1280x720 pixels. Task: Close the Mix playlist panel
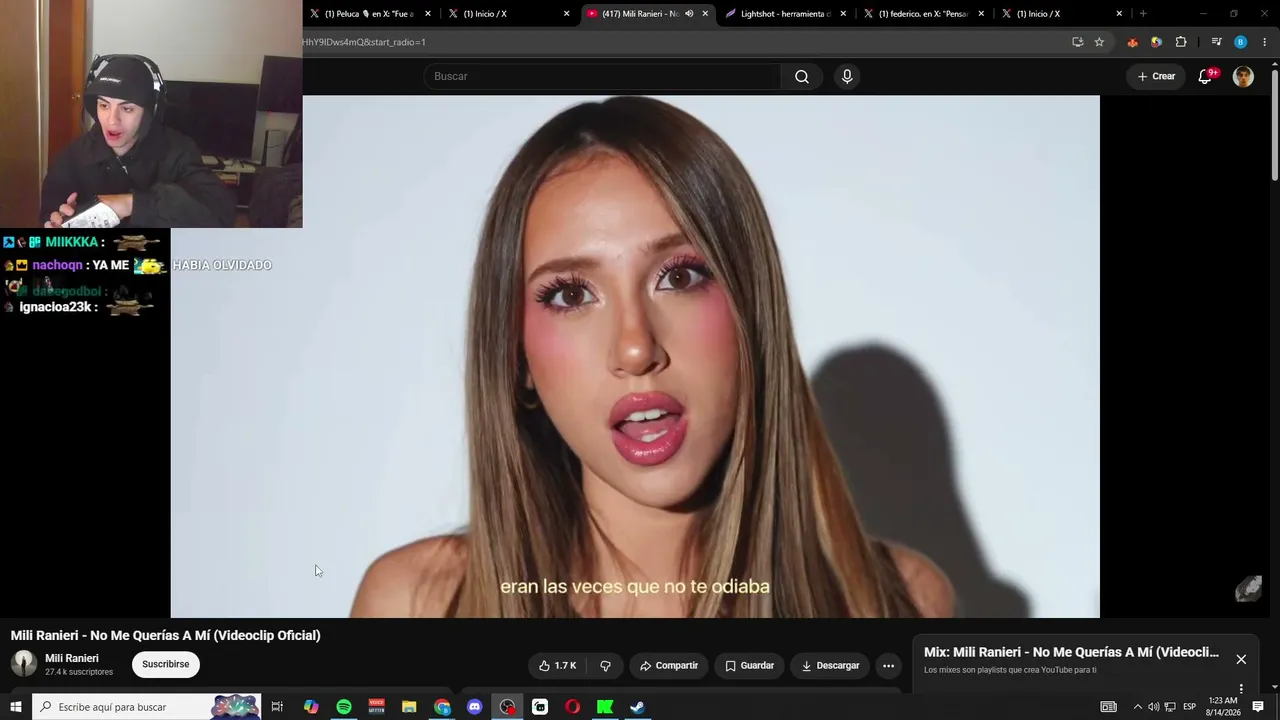pos(1241,659)
